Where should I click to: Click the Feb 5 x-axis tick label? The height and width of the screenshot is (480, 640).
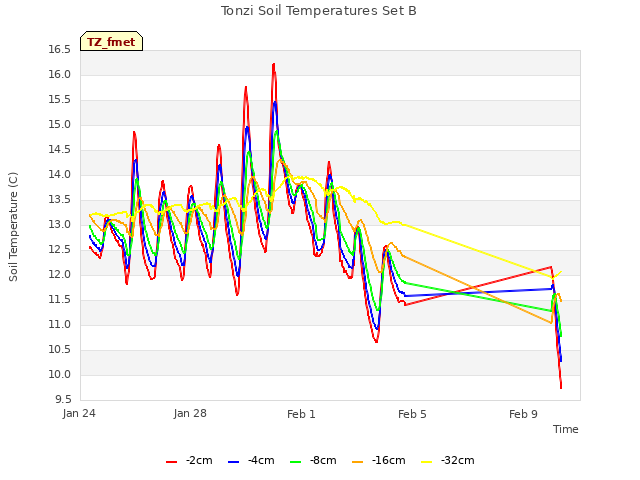point(412,414)
